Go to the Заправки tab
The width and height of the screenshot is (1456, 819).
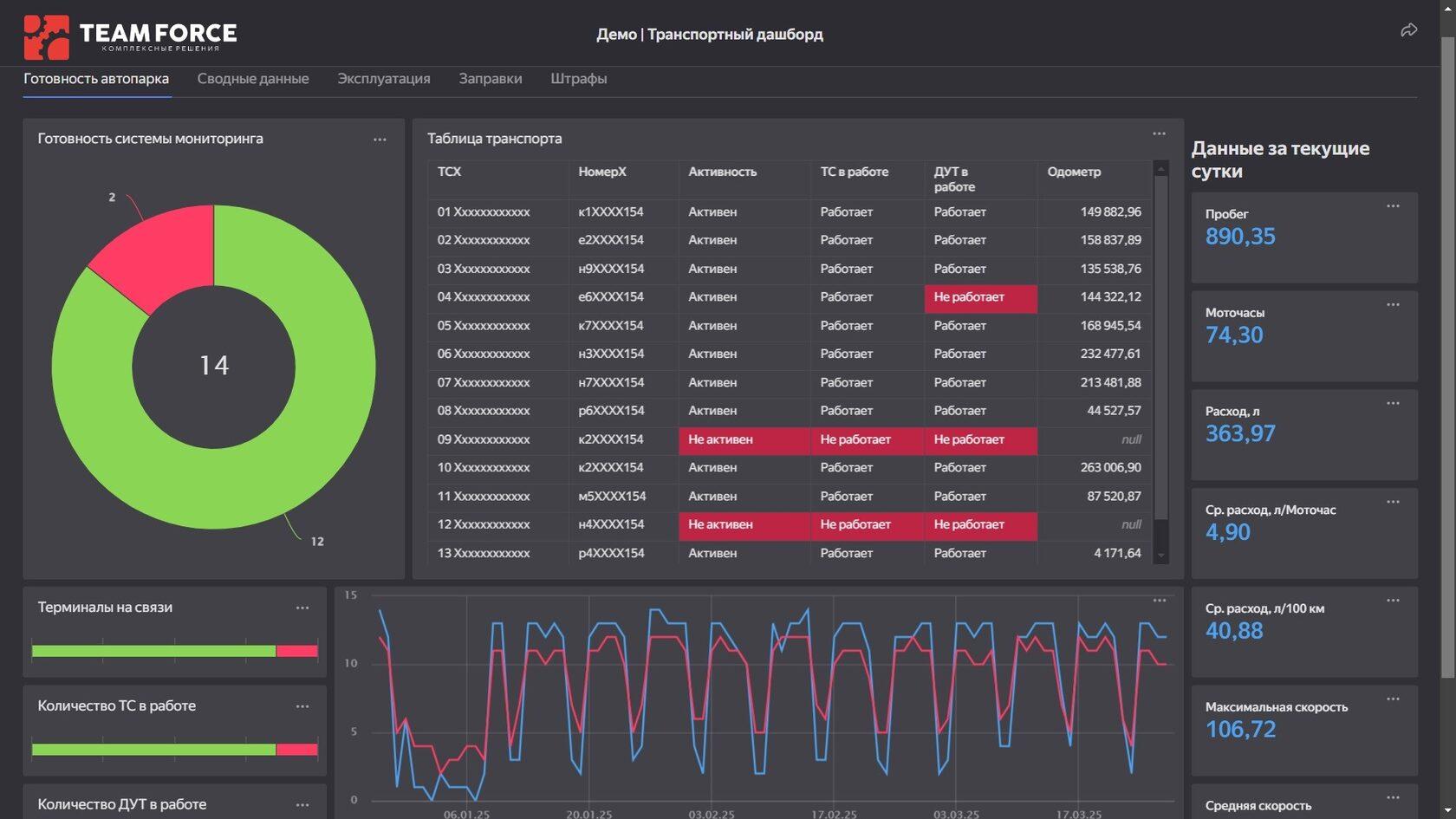pyautogui.click(x=491, y=79)
